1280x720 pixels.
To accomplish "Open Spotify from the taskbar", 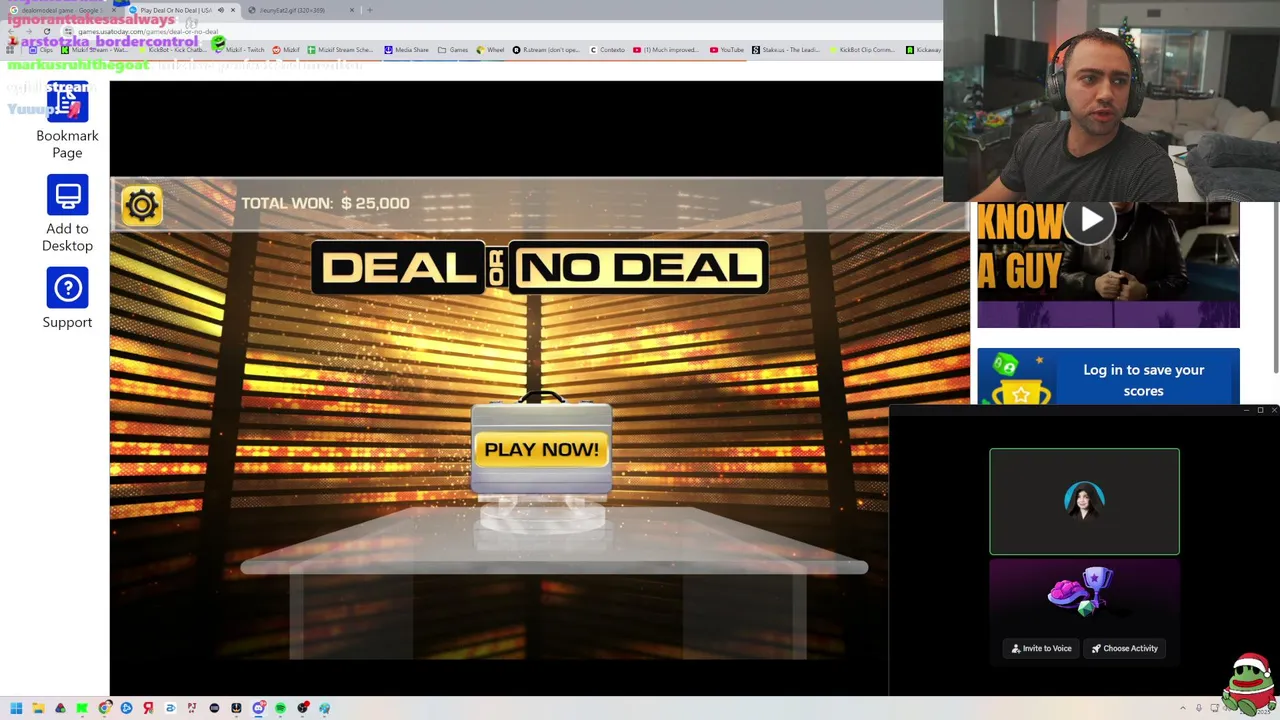I will (x=280, y=708).
